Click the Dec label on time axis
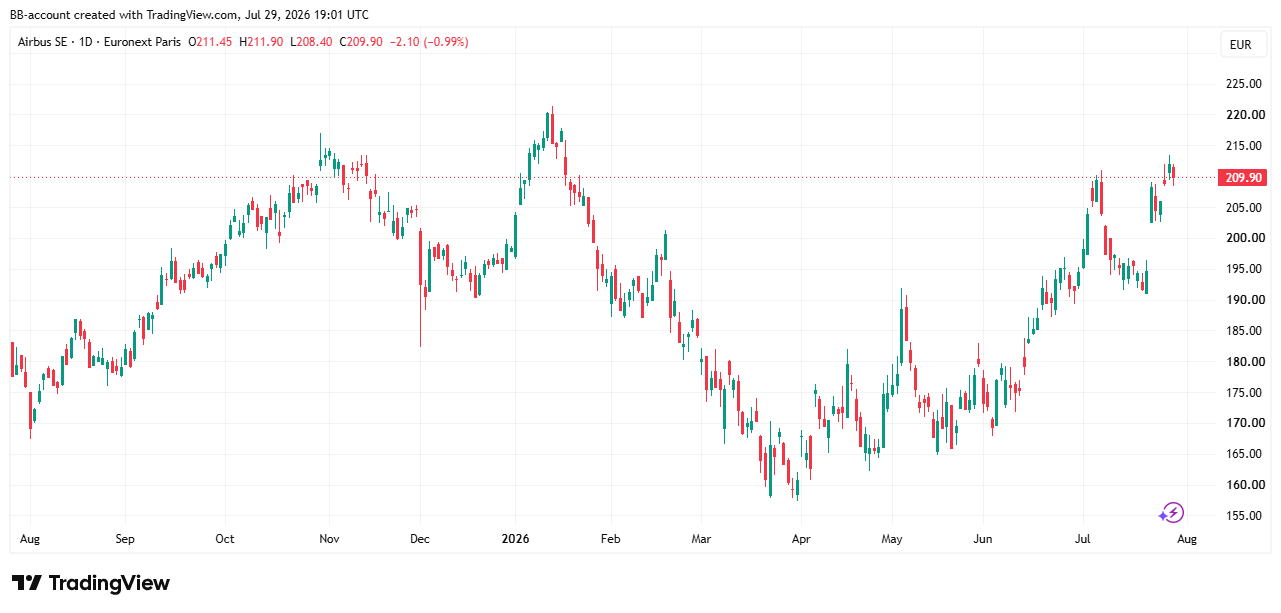The width and height of the screenshot is (1281, 613). [420, 539]
